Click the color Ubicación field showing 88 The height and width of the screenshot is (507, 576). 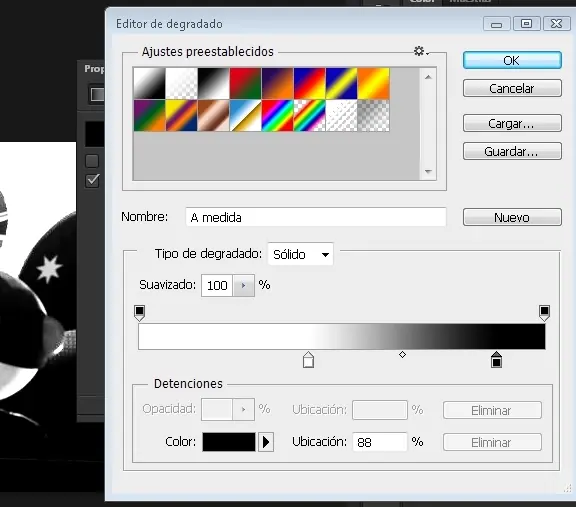coord(379,442)
